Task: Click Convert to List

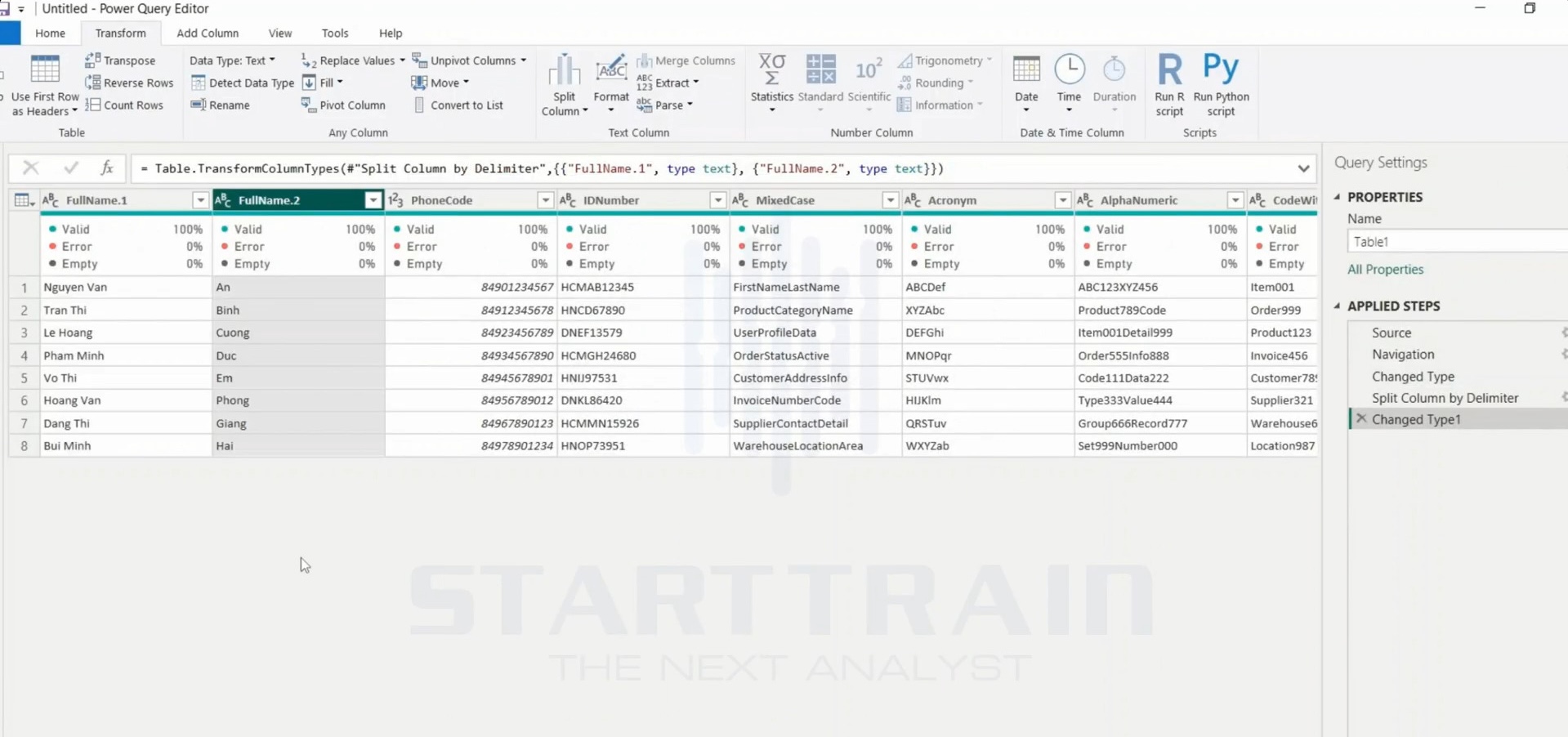Action: click(x=458, y=105)
